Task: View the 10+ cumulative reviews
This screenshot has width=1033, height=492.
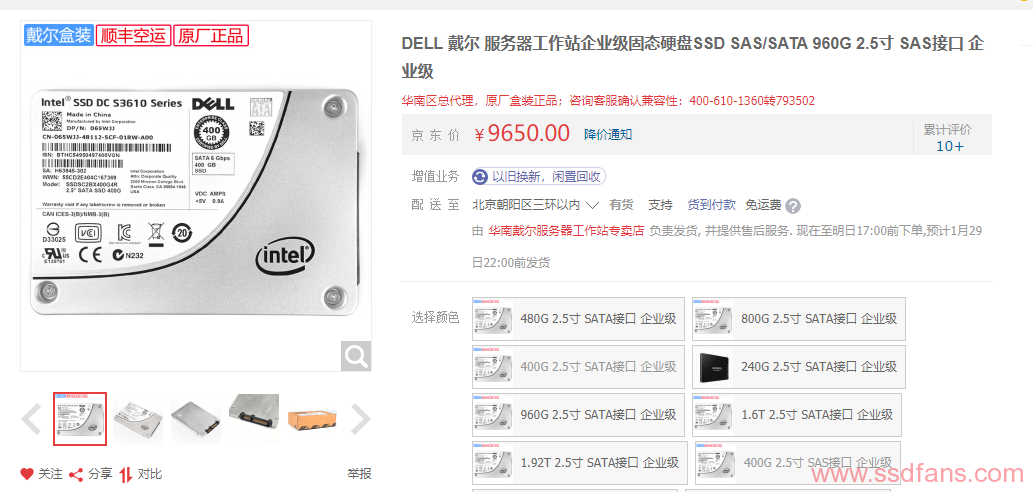Action: 949,146
